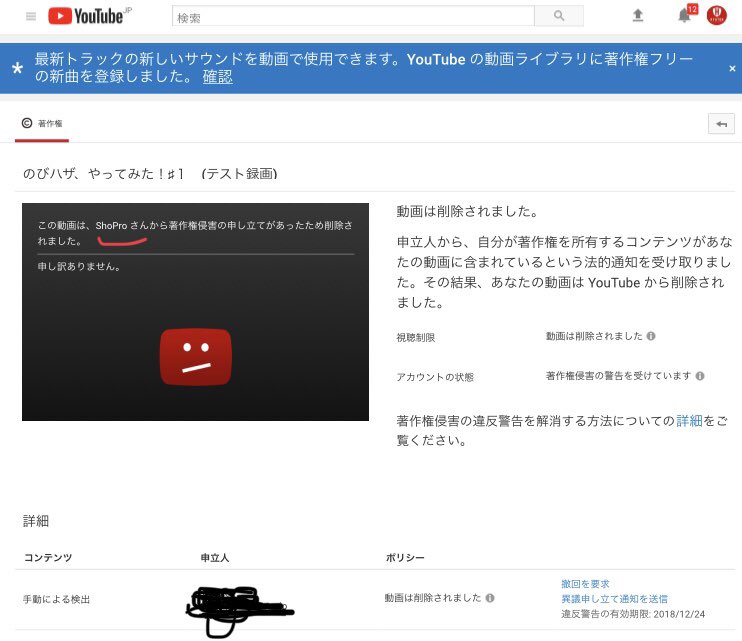The image size is (742, 641).
Task: Click the removed video thumbnail
Action: click(x=195, y=312)
